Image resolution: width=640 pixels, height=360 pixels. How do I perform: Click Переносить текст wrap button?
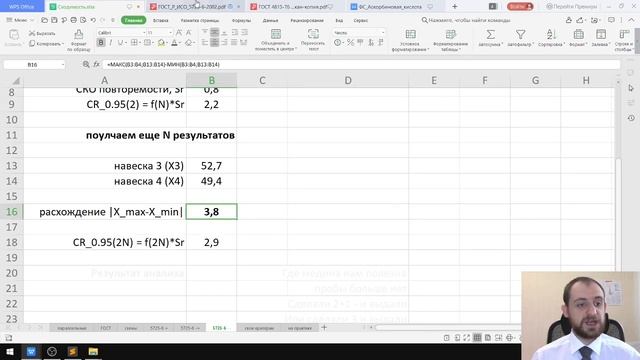click(313, 40)
